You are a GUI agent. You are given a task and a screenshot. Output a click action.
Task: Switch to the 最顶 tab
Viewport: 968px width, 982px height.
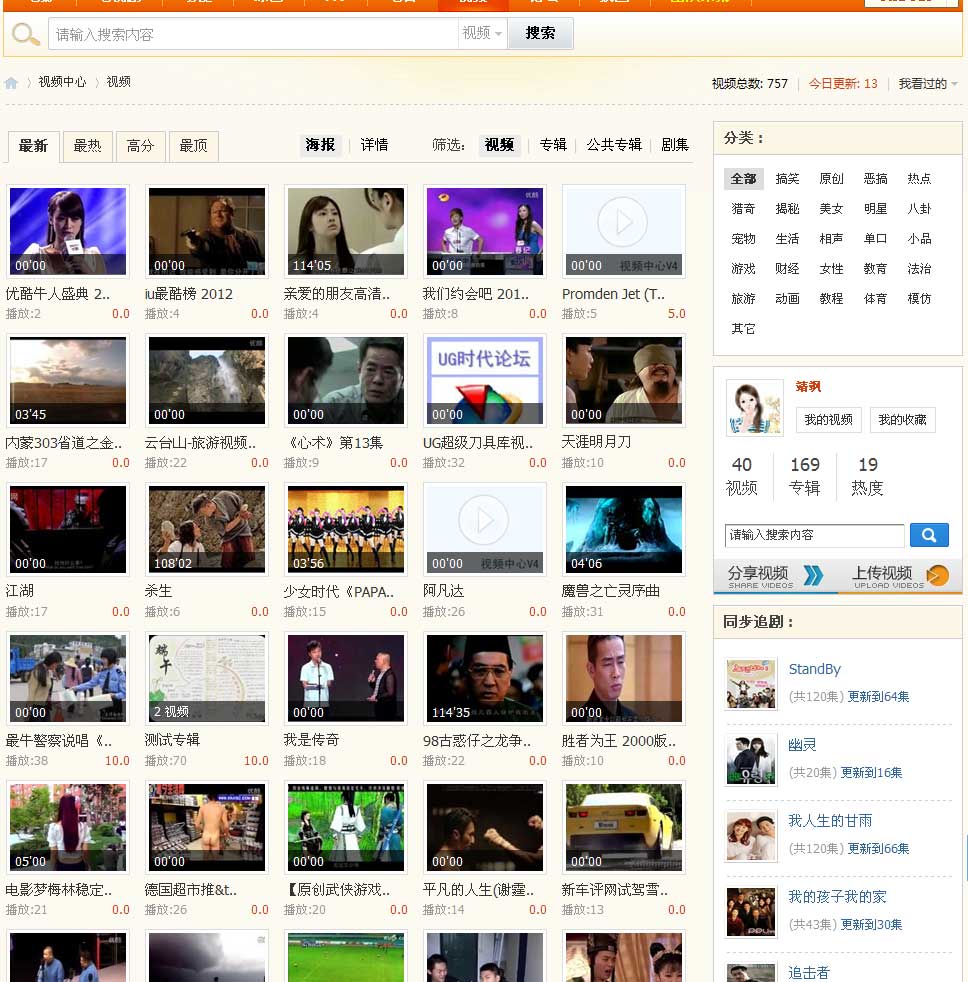193,147
